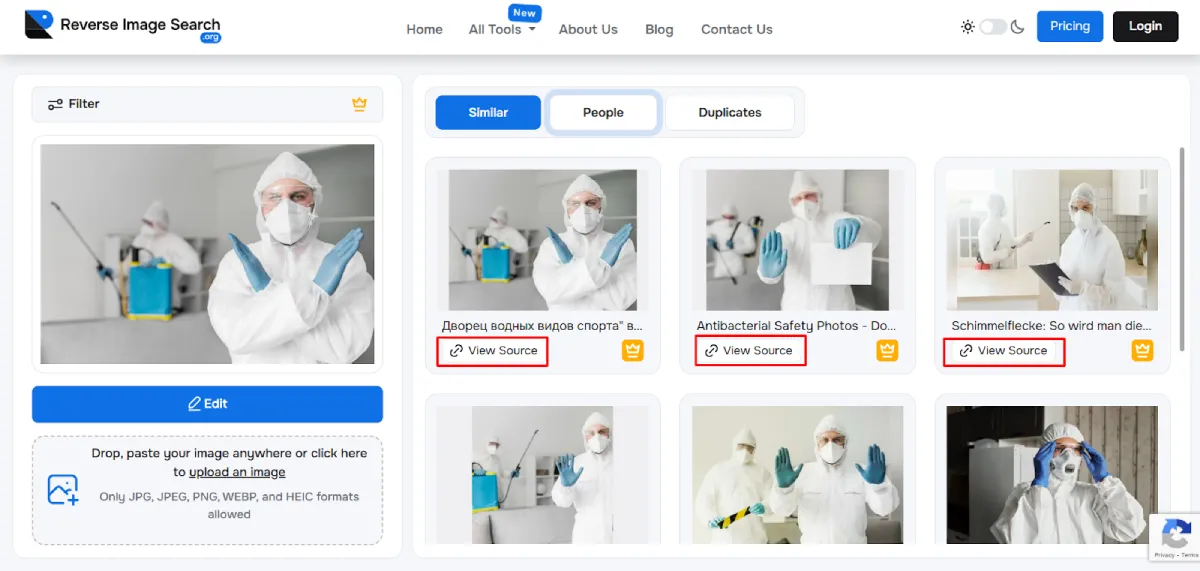Click crown icon on Schimmelflecke result card
This screenshot has width=1200, height=571.
tap(1142, 350)
